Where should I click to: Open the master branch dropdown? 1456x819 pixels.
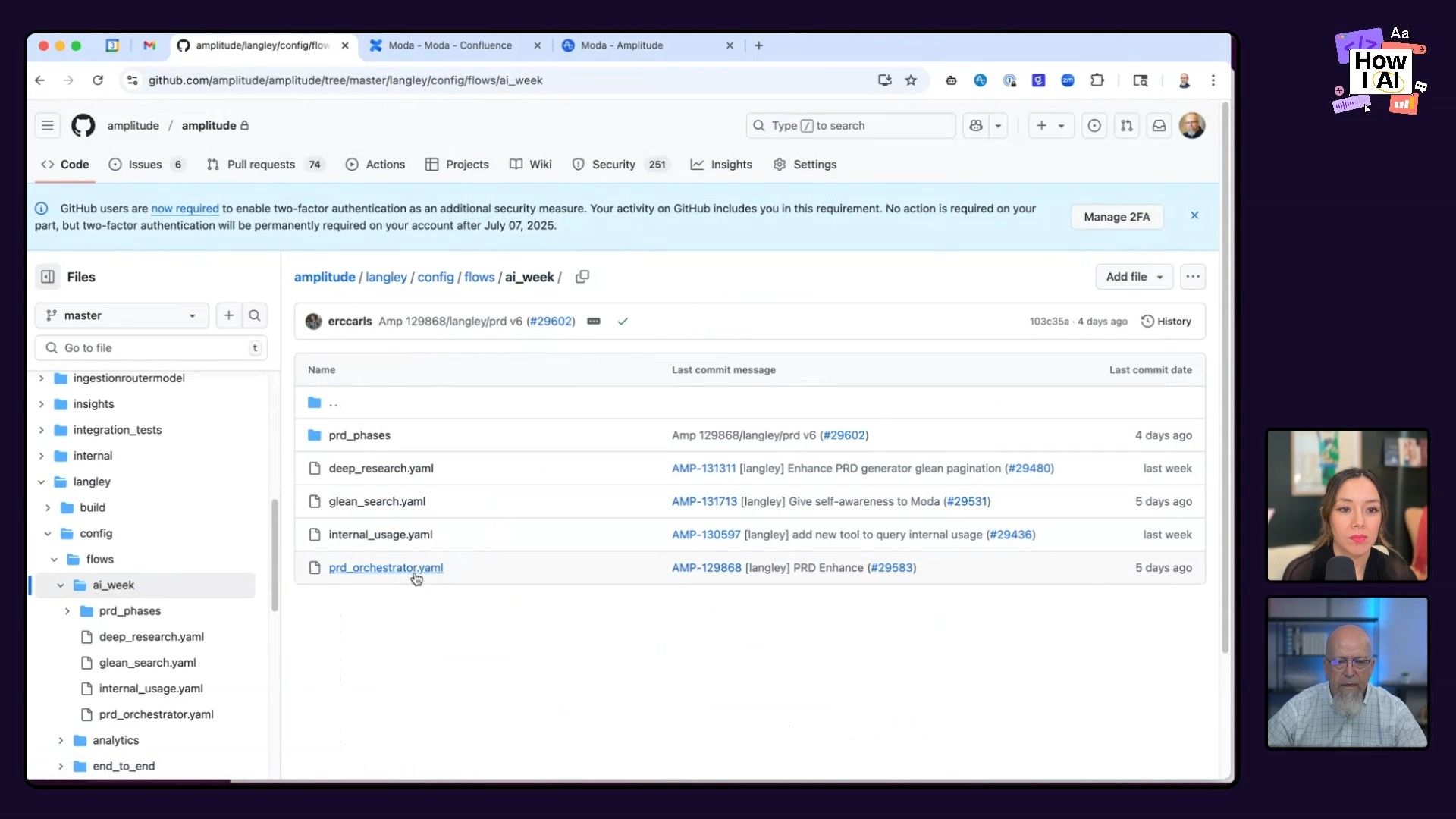coord(121,315)
